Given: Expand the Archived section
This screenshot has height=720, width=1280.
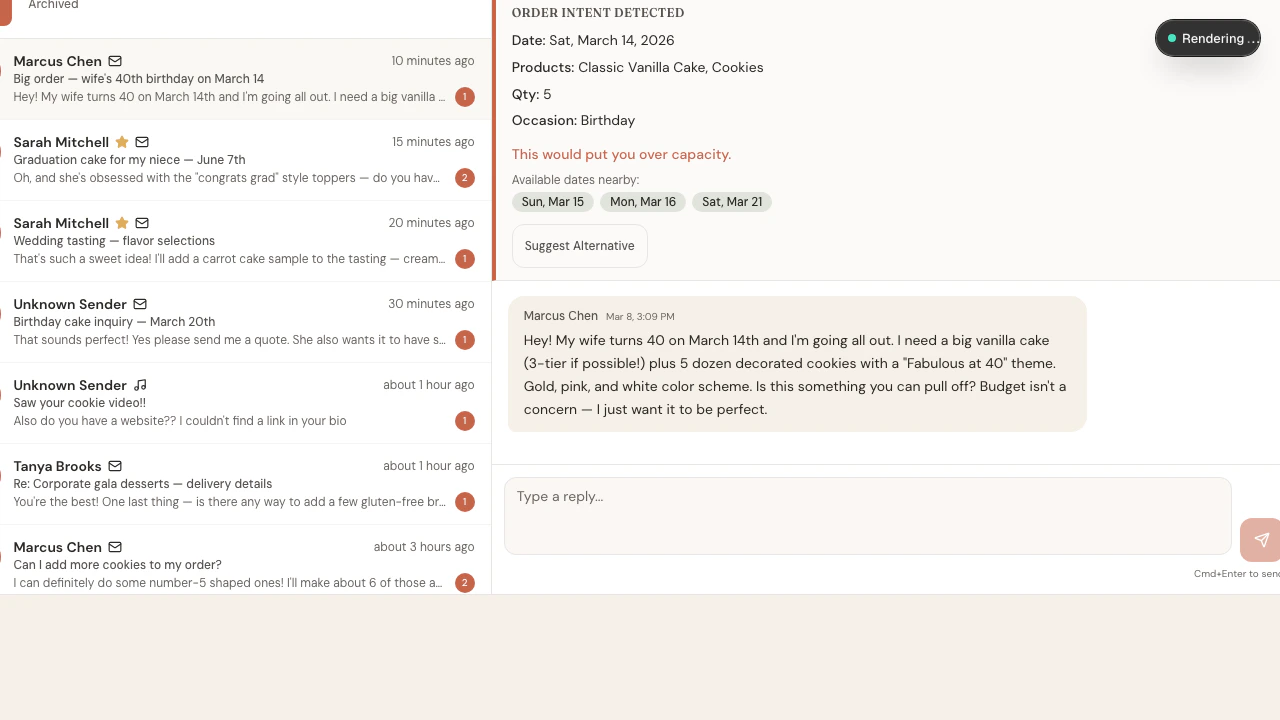Looking at the screenshot, I should [x=52, y=5].
